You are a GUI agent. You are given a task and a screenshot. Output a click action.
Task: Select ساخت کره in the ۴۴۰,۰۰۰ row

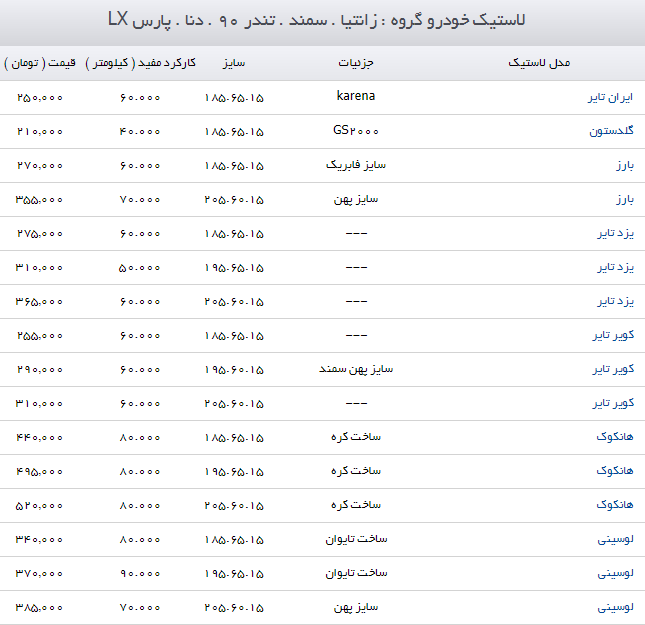pos(356,437)
